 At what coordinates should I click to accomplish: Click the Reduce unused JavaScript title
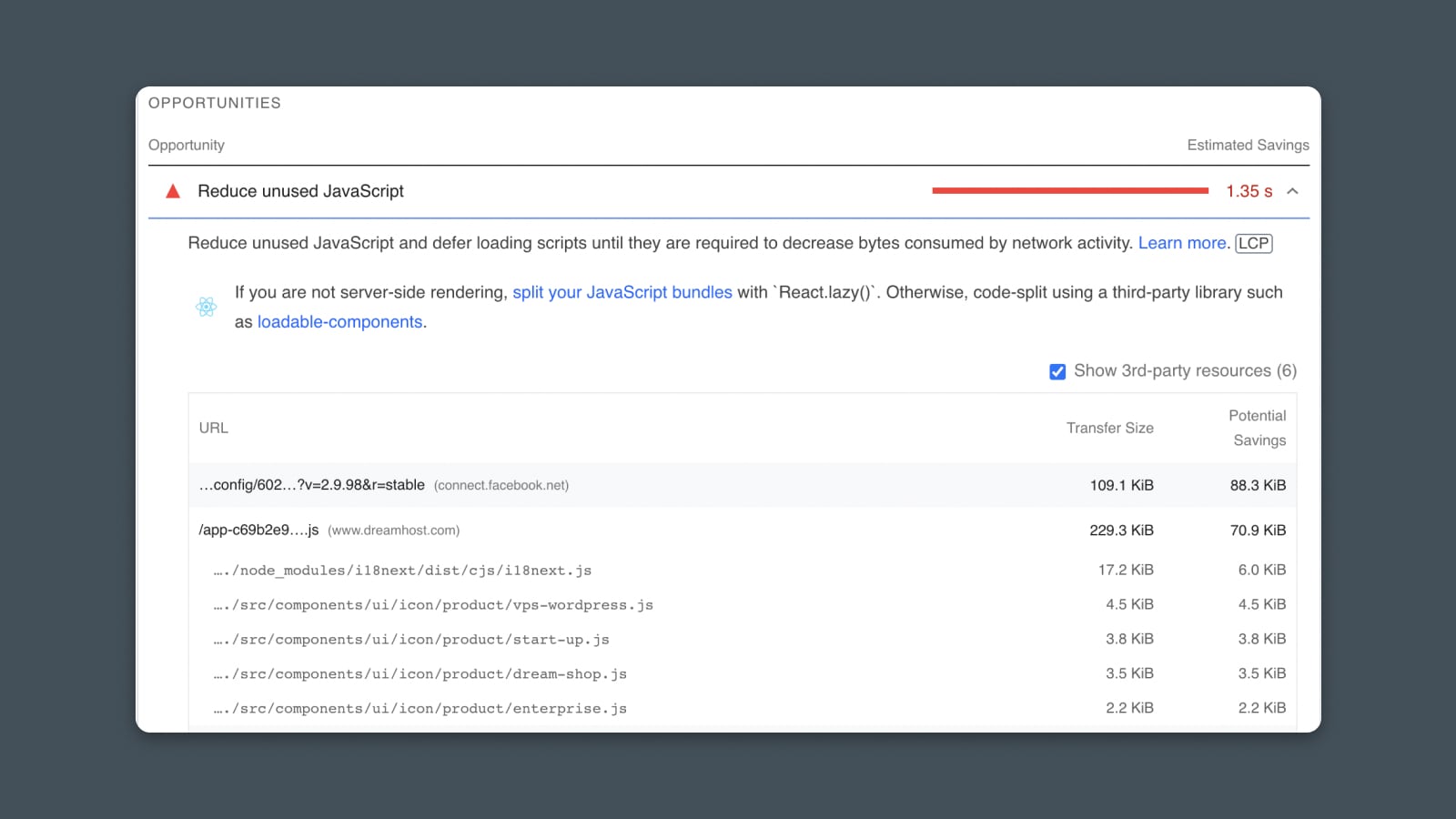(x=300, y=191)
